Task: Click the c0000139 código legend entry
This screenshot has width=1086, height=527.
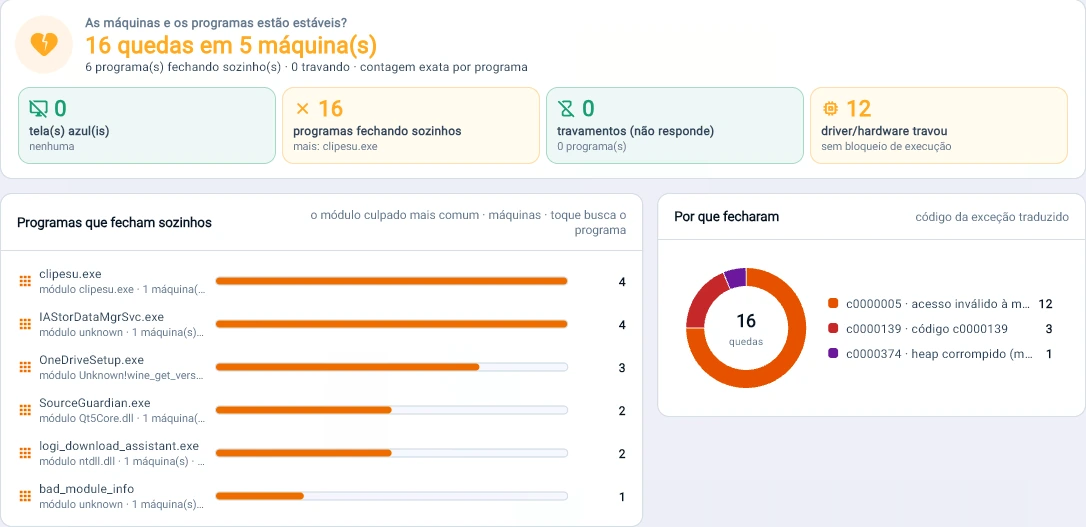Action: pyautogui.click(x=940, y=328)
